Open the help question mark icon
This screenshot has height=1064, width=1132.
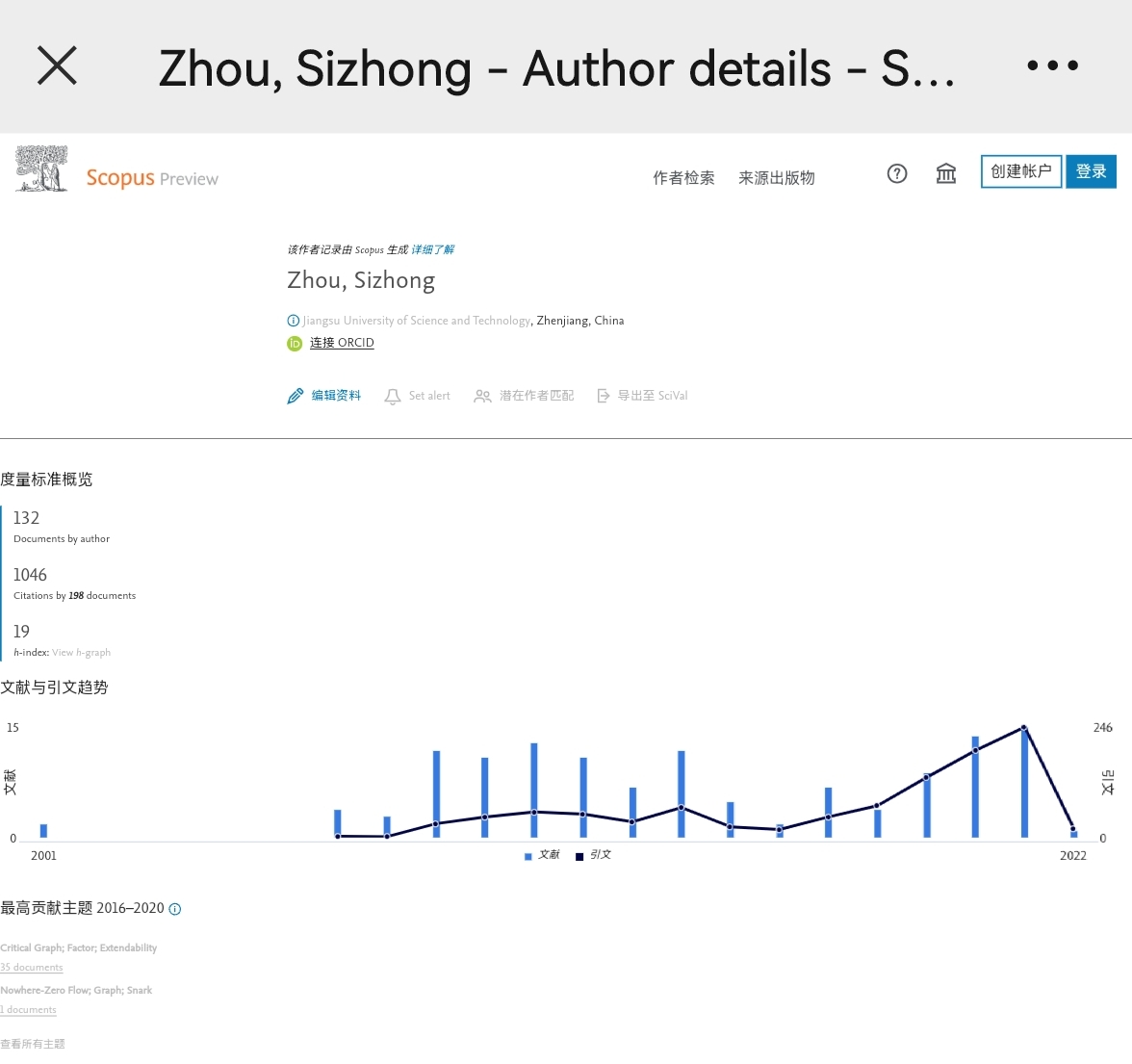pos(897,173)
